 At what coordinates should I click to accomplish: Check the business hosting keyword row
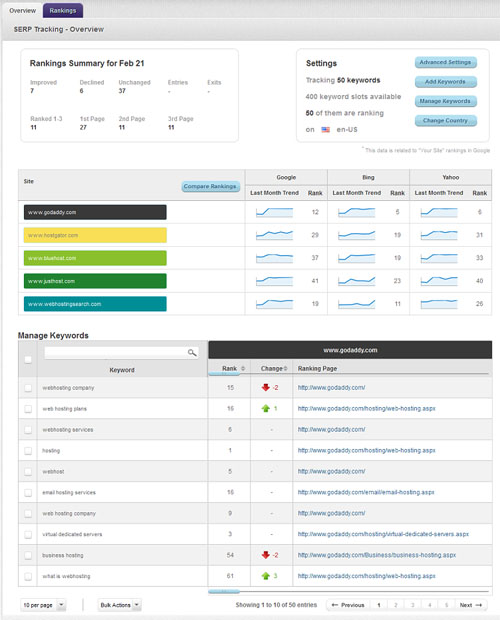tap(28, 556)
